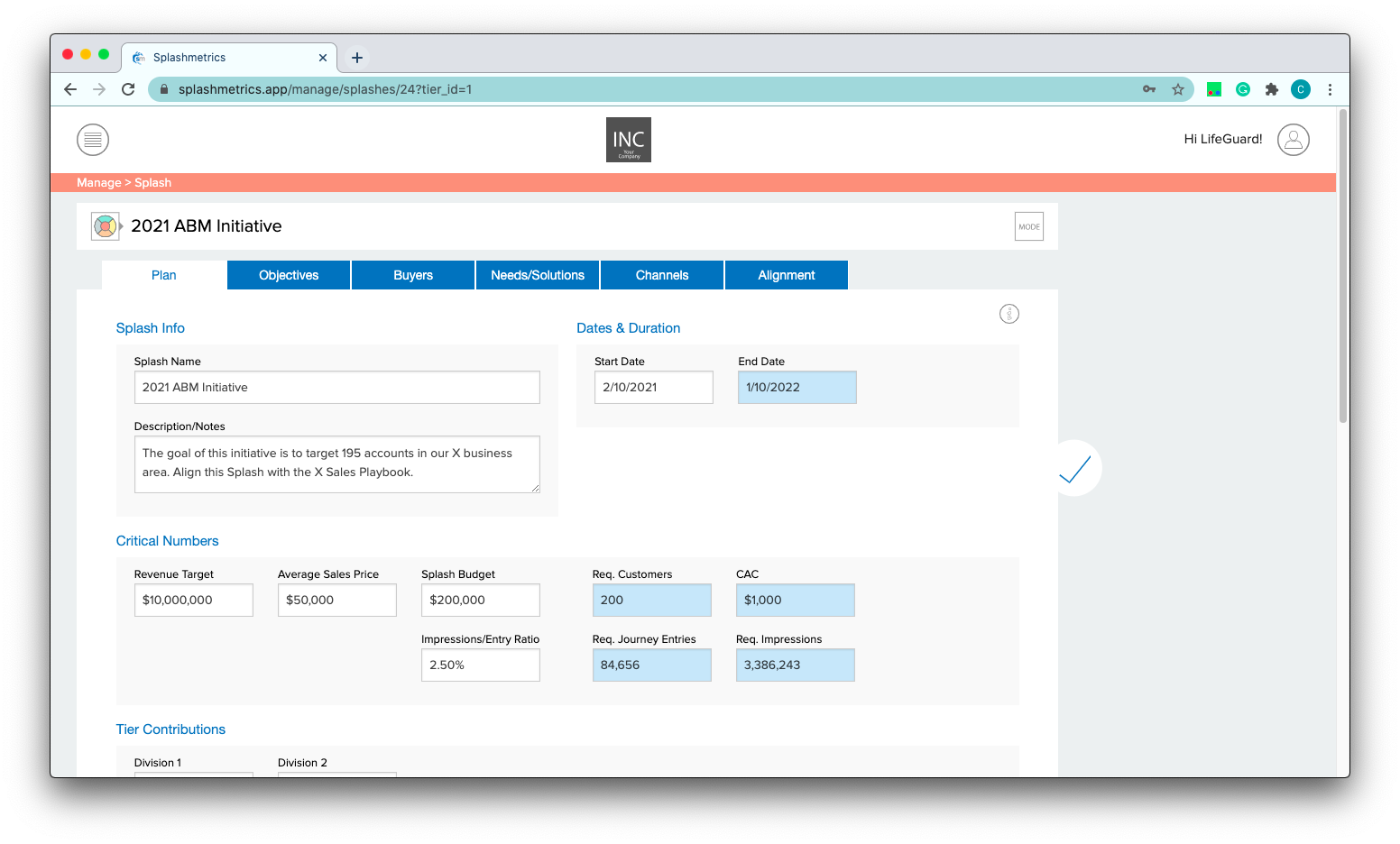Click the info icon above Dates section

click(x=1009, y=314)
